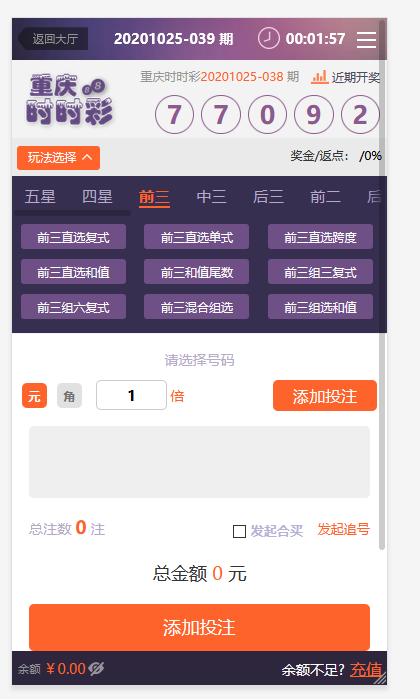Click the first drawn number ball 7

(x=174, y=115)
